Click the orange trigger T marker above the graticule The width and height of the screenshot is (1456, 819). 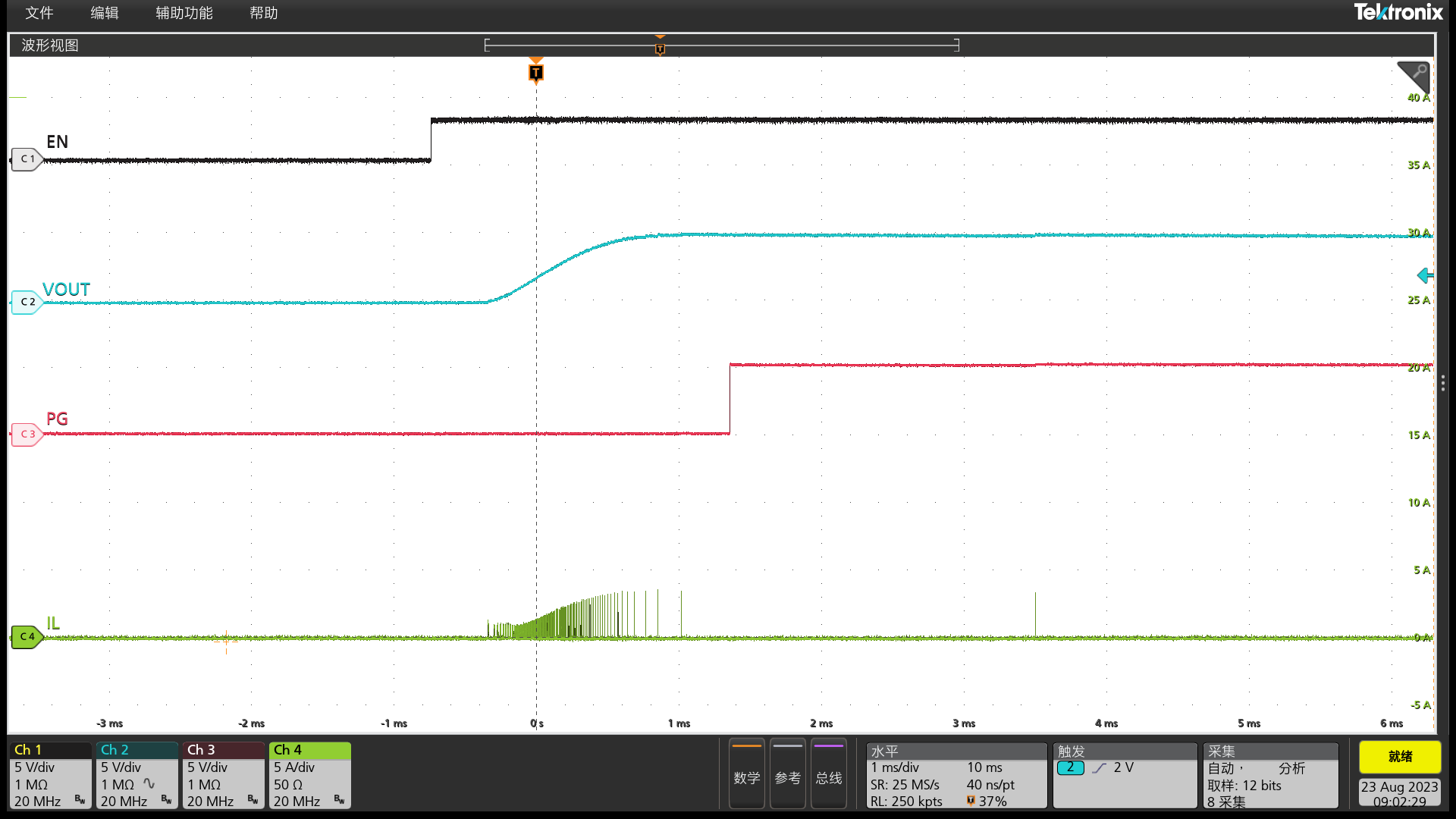(x=536, y=73)
